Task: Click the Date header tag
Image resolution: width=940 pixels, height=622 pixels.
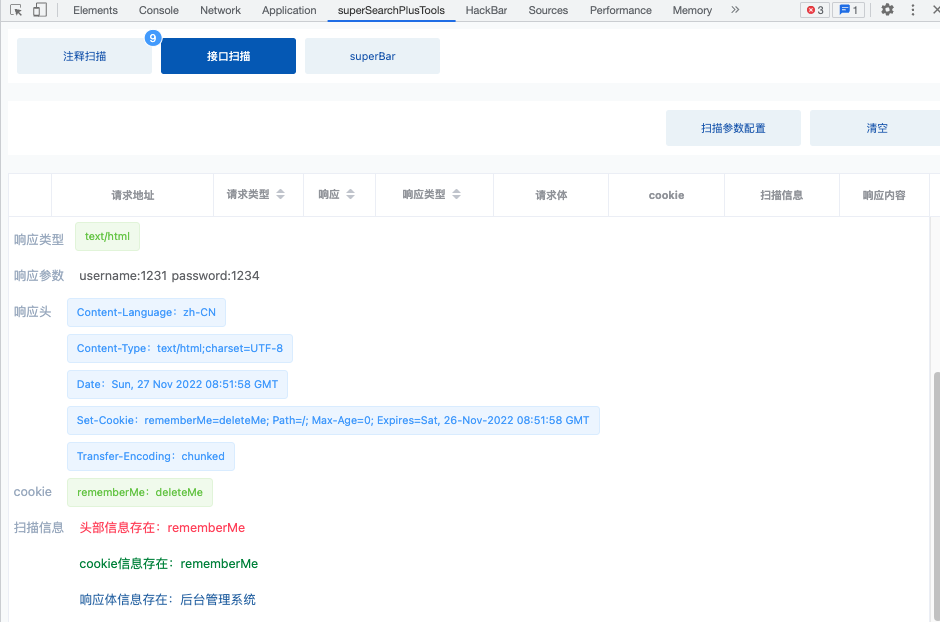Action: (x=177, y=384)
